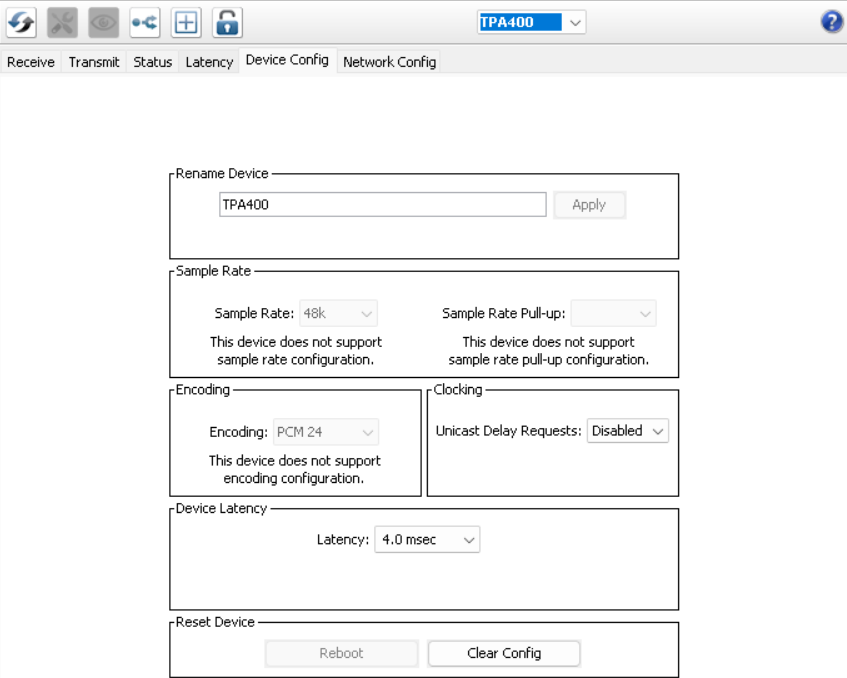Select the Latency tab
The height and width of the screenshot is (678, 847).
pyautogui.click(x=209, y=62)
